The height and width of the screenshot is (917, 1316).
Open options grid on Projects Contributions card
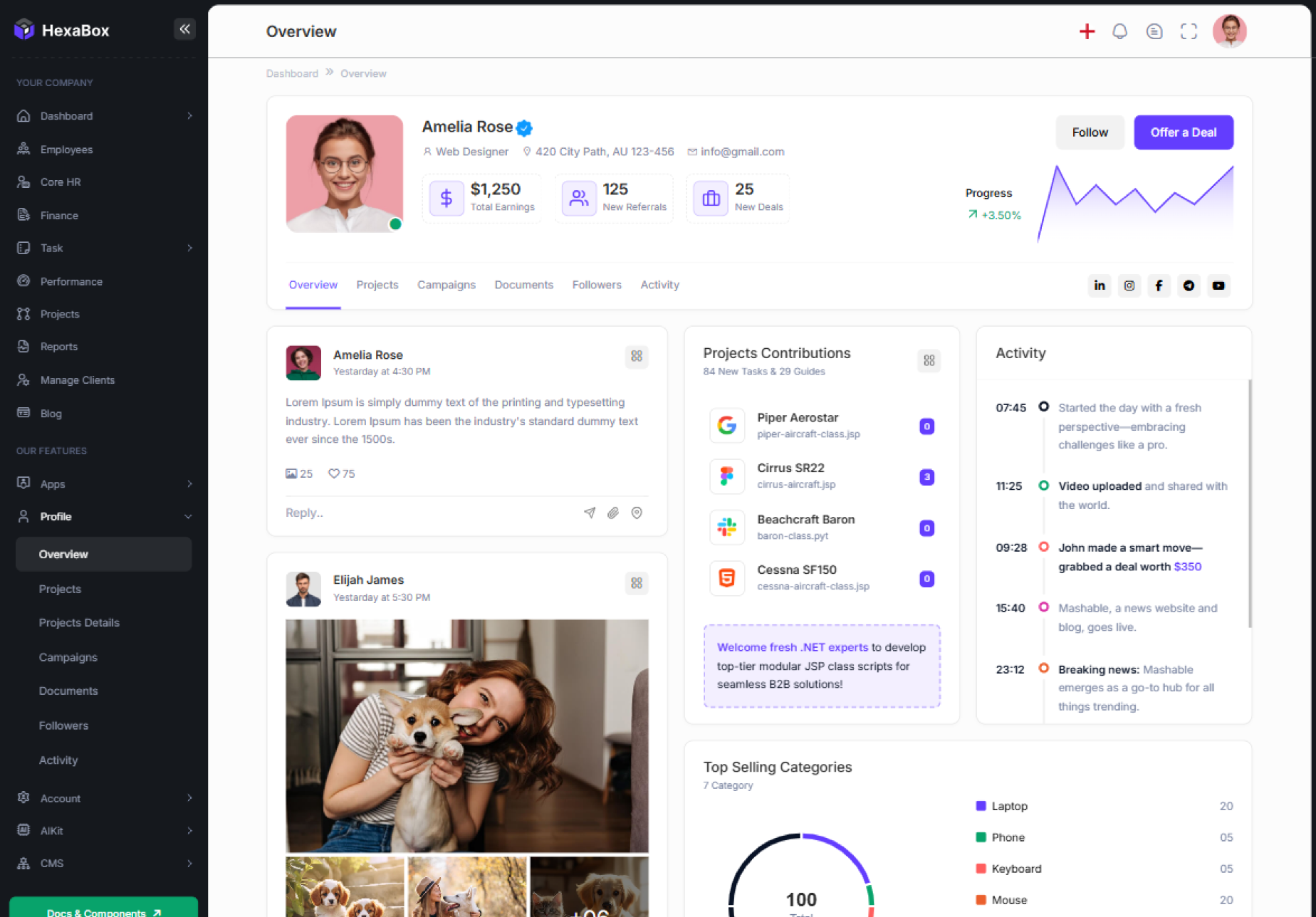coord(929,360)
